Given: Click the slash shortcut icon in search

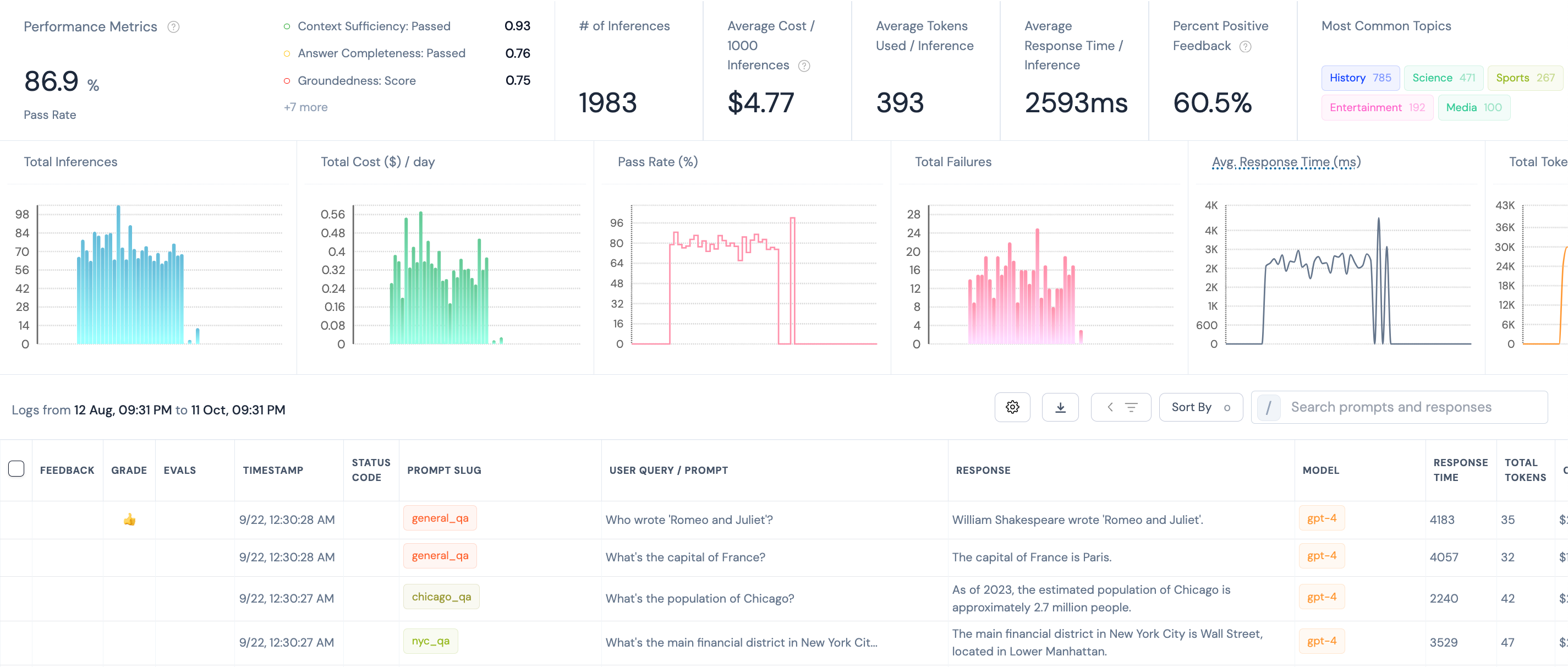Looking at the screenshot, I should click(x=1269, y=407).
